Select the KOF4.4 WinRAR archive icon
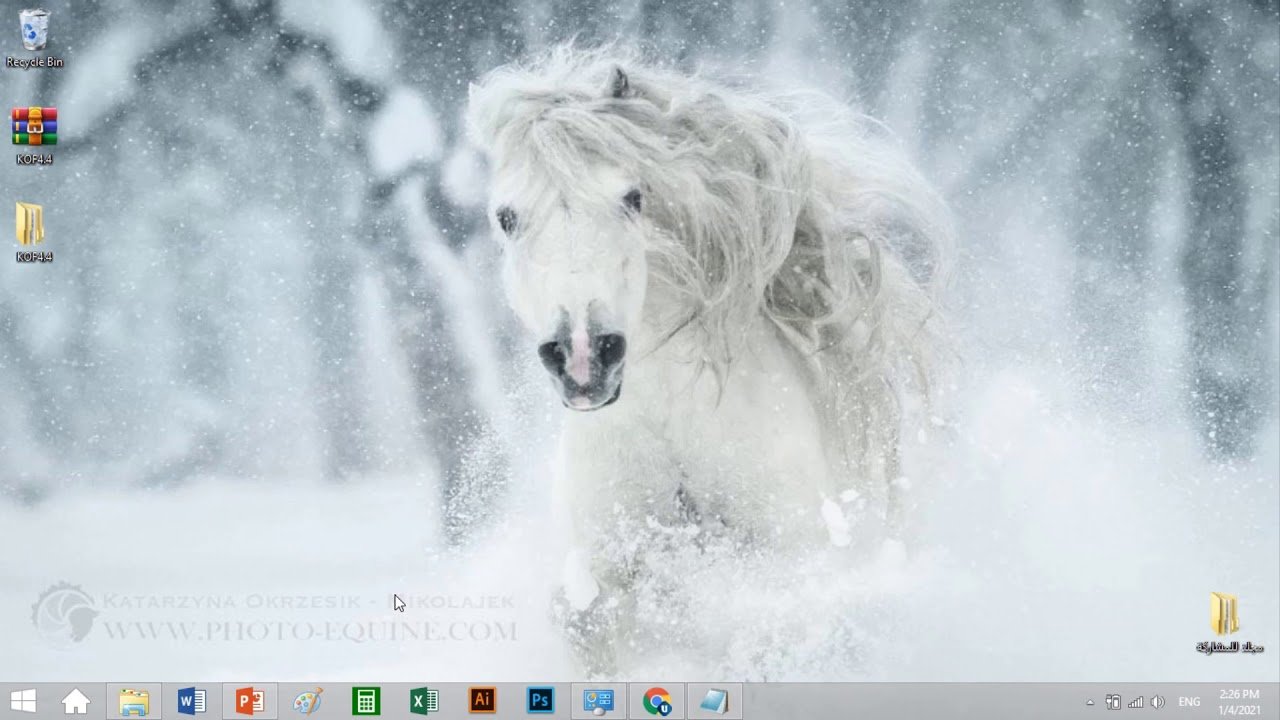The height and width of the screenshot is (720, 1280). pos(34,135)
